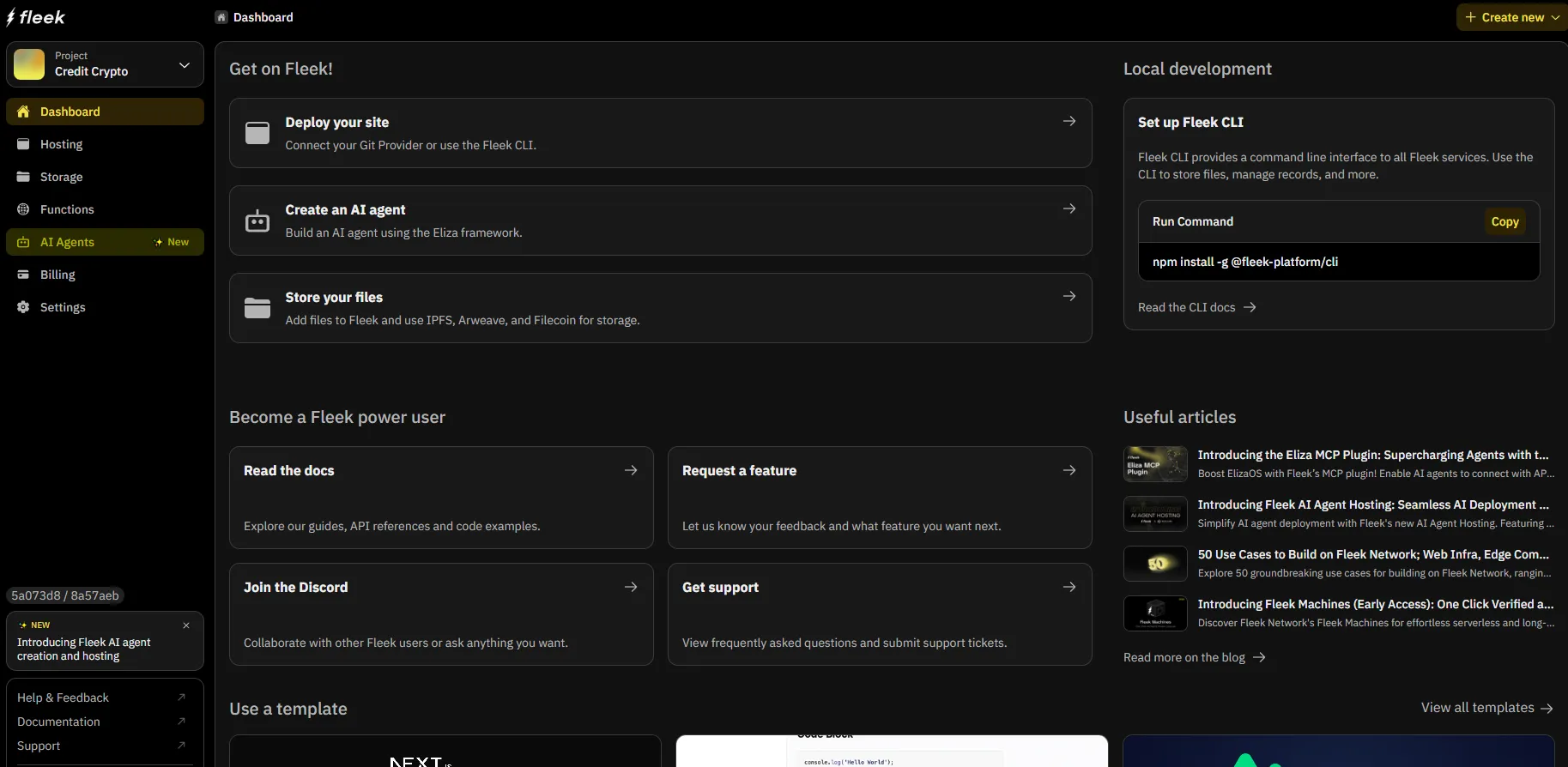This screenshot has height=767, width=1568.
Task: Click the Fleek logo in the header
Action: point(36,17)
